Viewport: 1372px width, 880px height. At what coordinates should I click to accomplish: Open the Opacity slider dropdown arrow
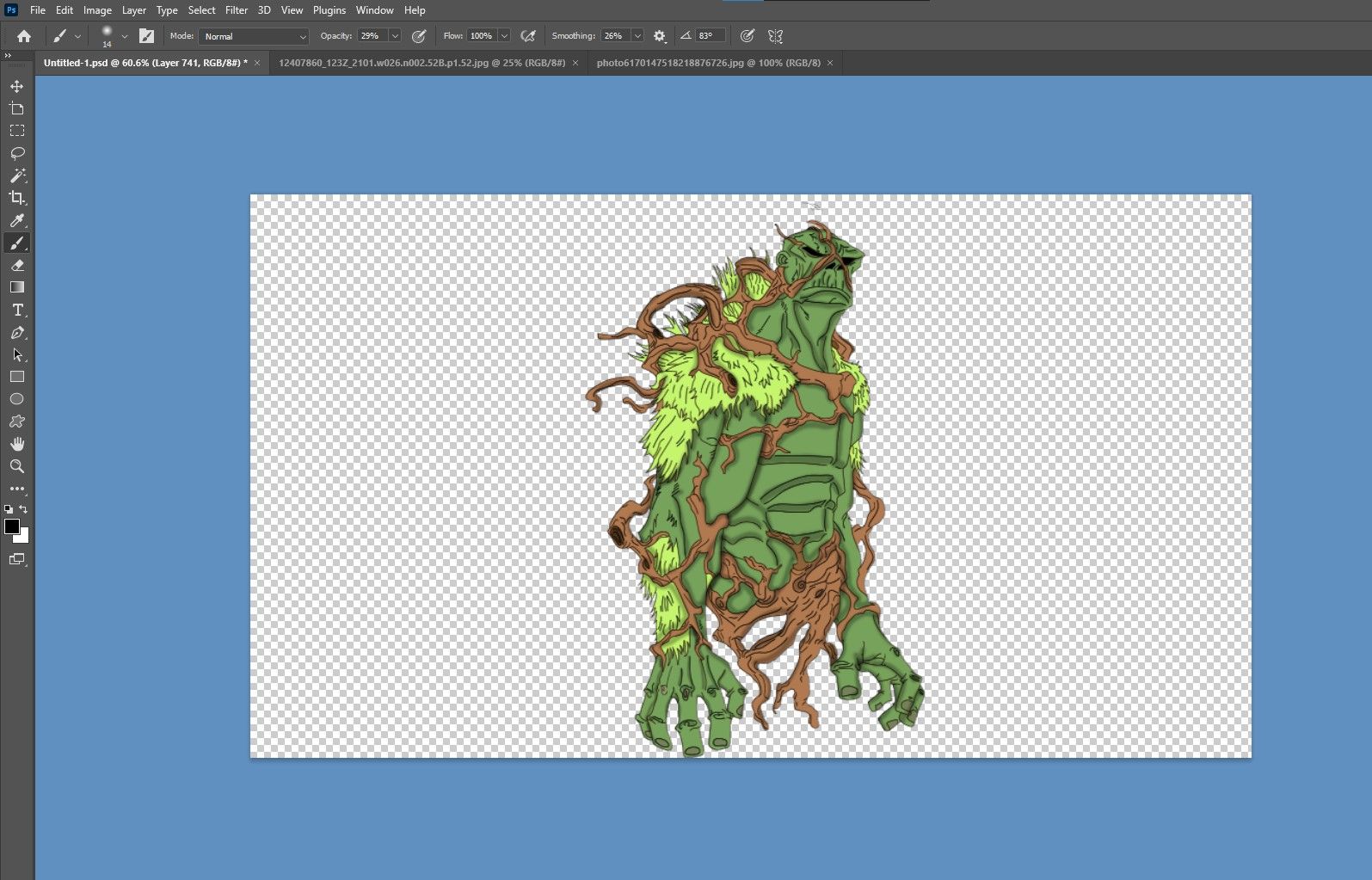pos(395,36)
